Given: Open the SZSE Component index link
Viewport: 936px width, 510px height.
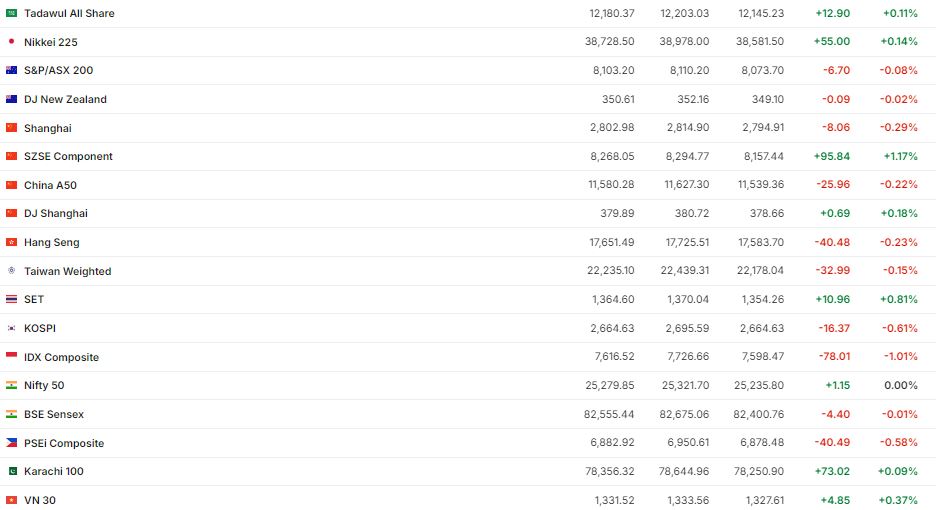Looking at the screenshot, I should tap(68, 157).
